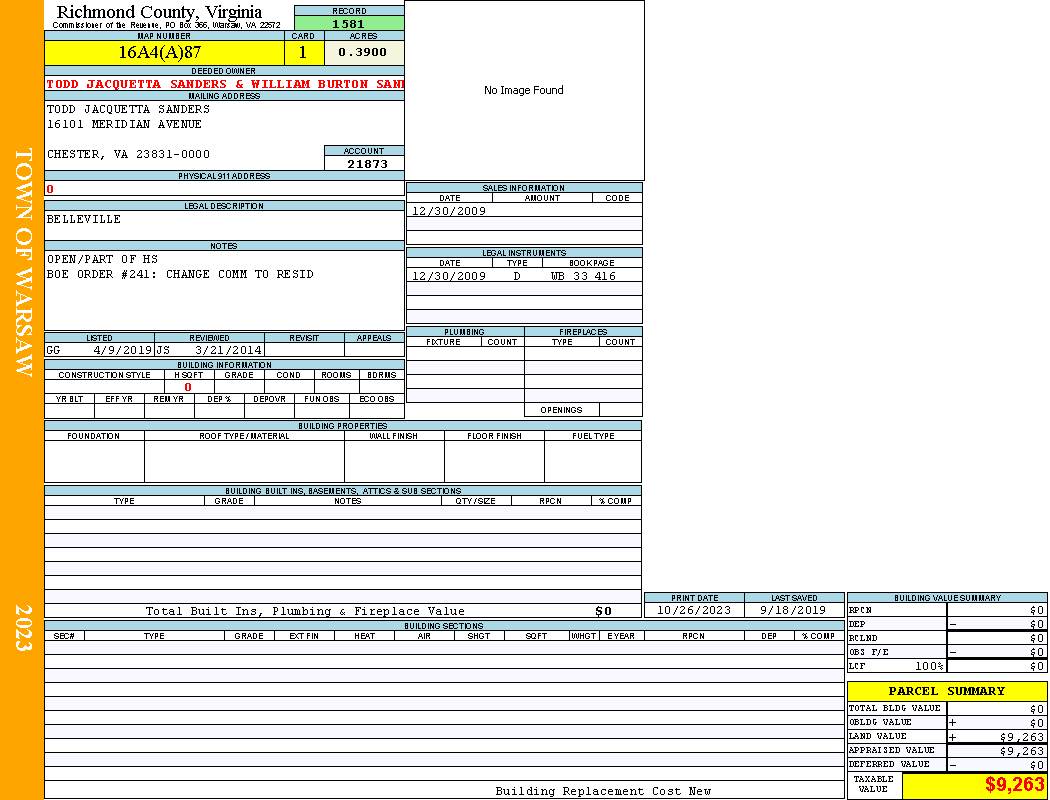This screenshot has width=1050, height=800.
Task: Click the reviewed date 3/21/2014
Action: (228, 351)
